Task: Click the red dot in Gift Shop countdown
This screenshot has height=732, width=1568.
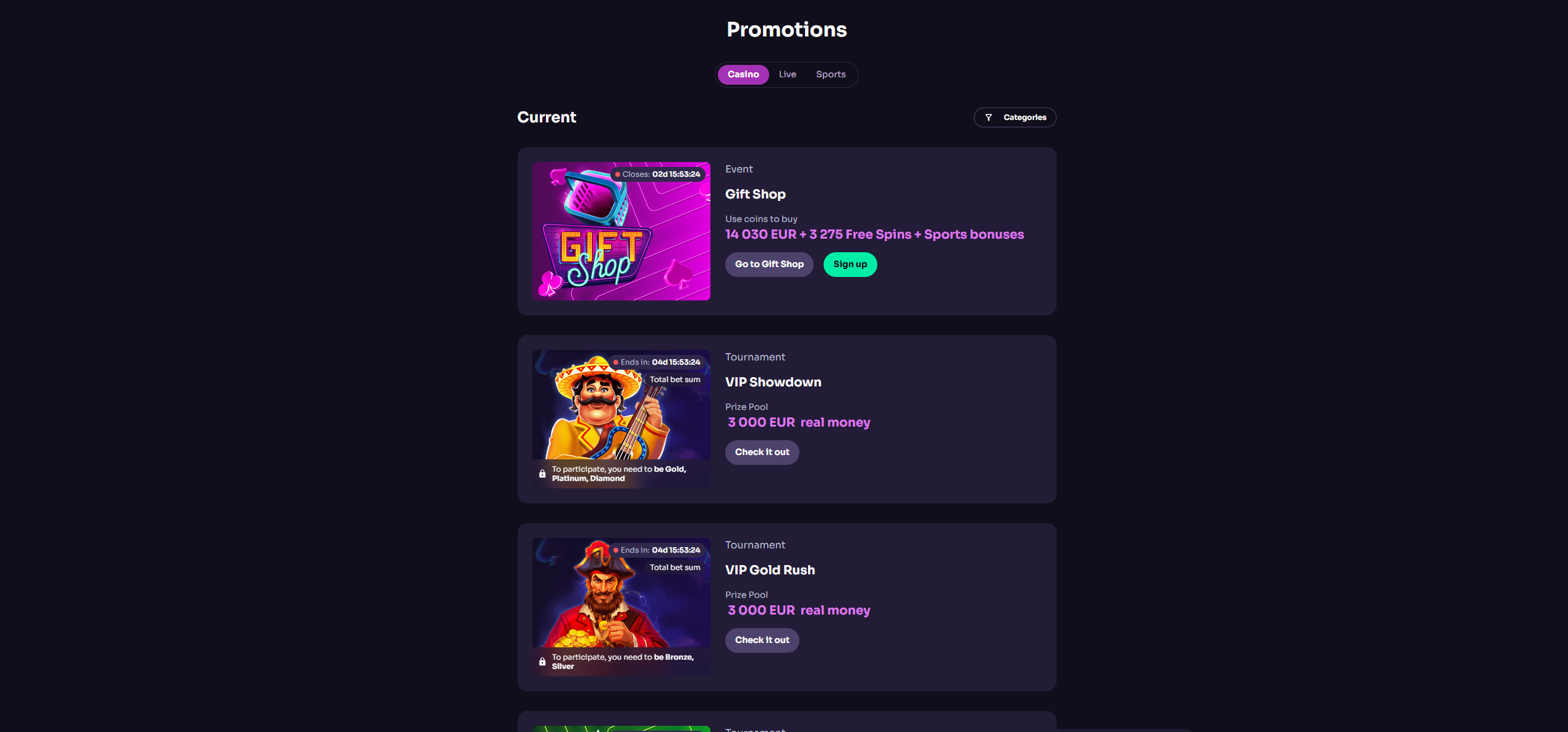Action: [x=617, y=174]
